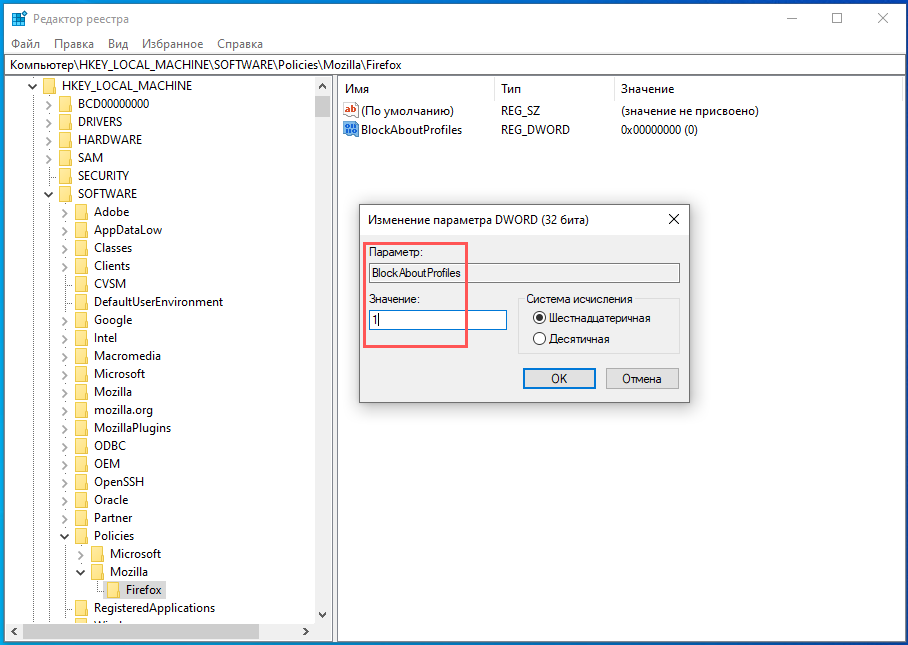Click the Значение input field
This screenshot has height=645, width=908.
pyautogui.click(x=438, y=320)
